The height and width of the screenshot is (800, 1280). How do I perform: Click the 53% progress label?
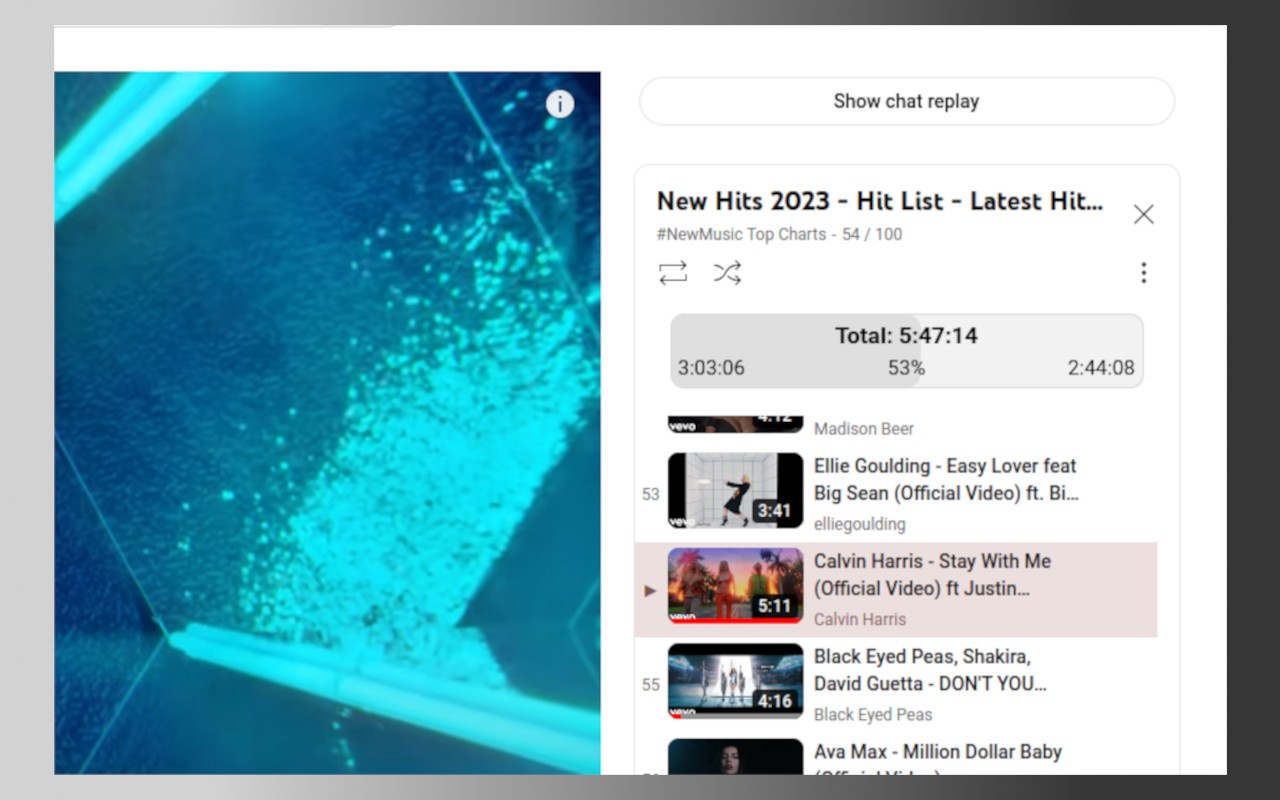point(906,368)
